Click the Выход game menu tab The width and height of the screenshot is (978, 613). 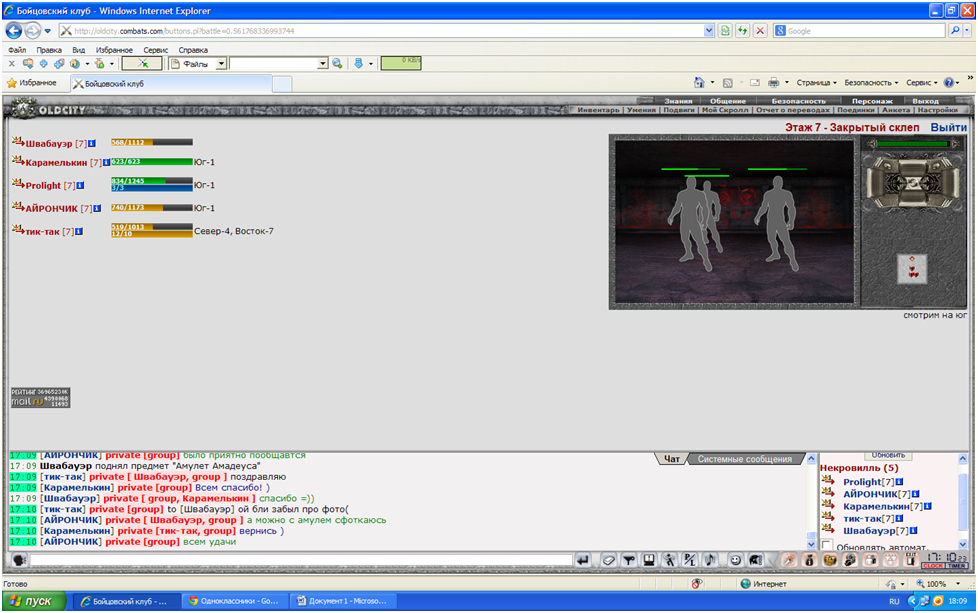925,101
